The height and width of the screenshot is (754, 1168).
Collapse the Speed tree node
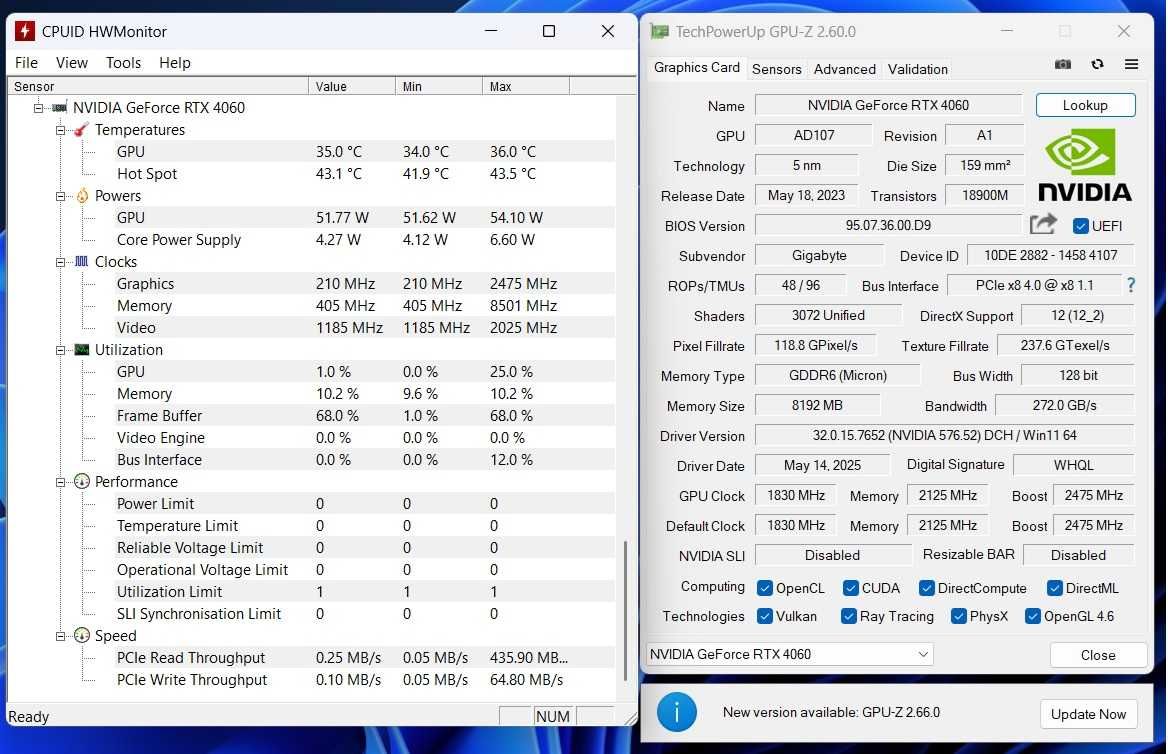[x=60, y=636]
